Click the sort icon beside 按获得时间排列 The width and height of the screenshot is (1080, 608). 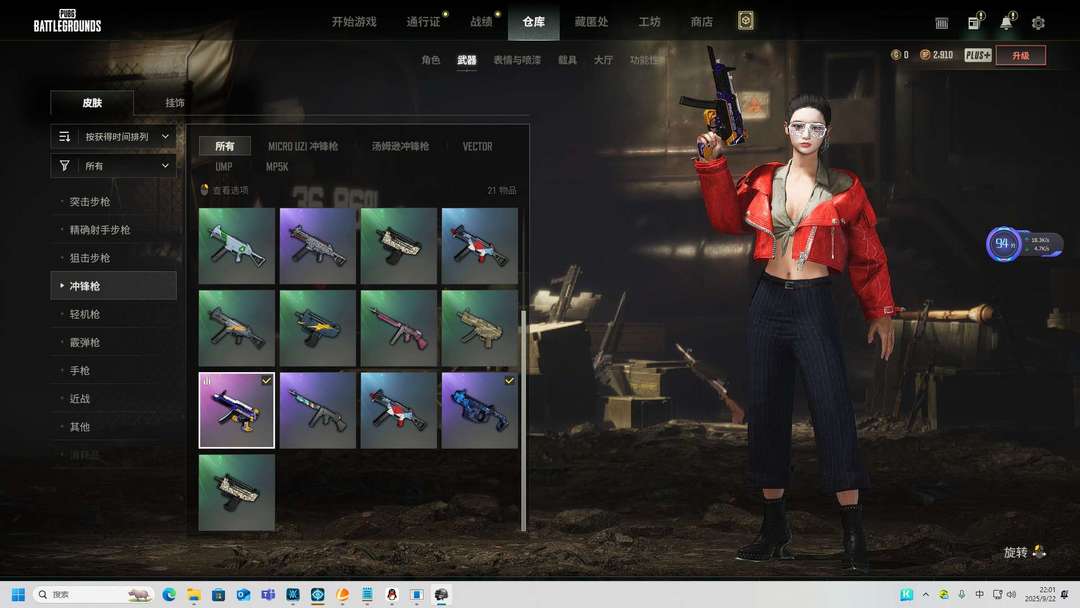coord(65,136)
